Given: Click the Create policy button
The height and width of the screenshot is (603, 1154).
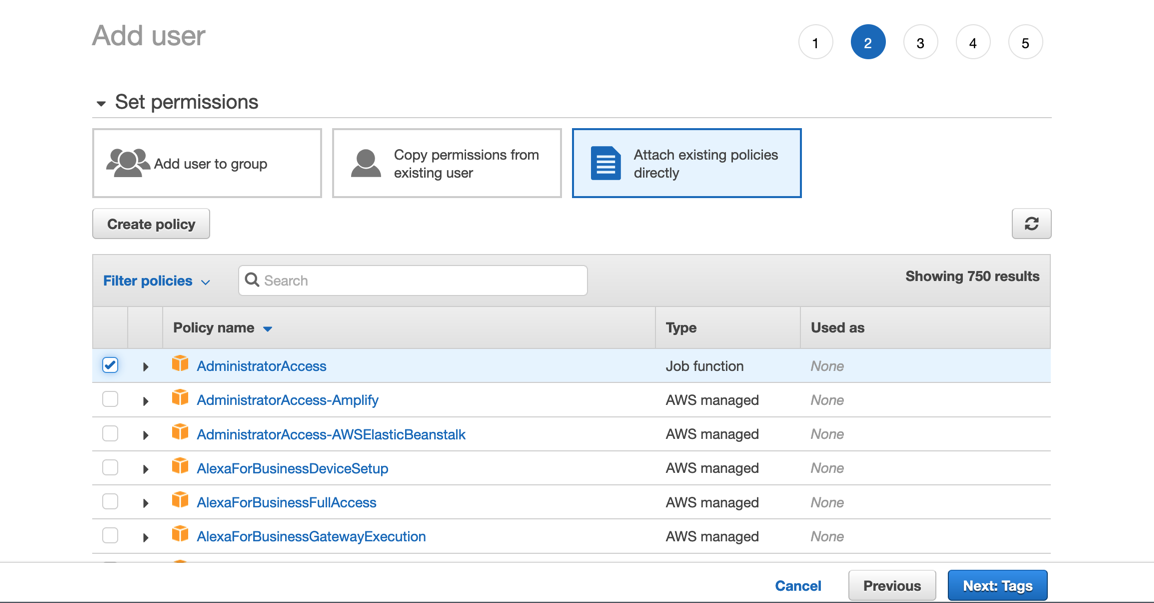Looking at the screenshot, I should coord(151,224).
